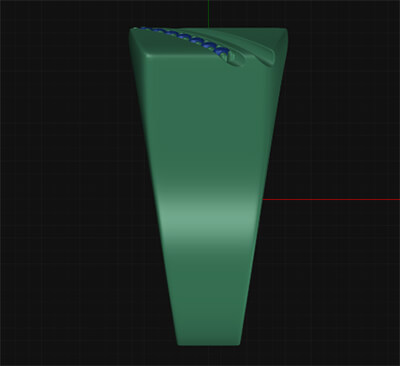Click the dark lower portion of the shank
Viewport: 400px width, 366px height.
pyautogui.click(x=208, y=293)
